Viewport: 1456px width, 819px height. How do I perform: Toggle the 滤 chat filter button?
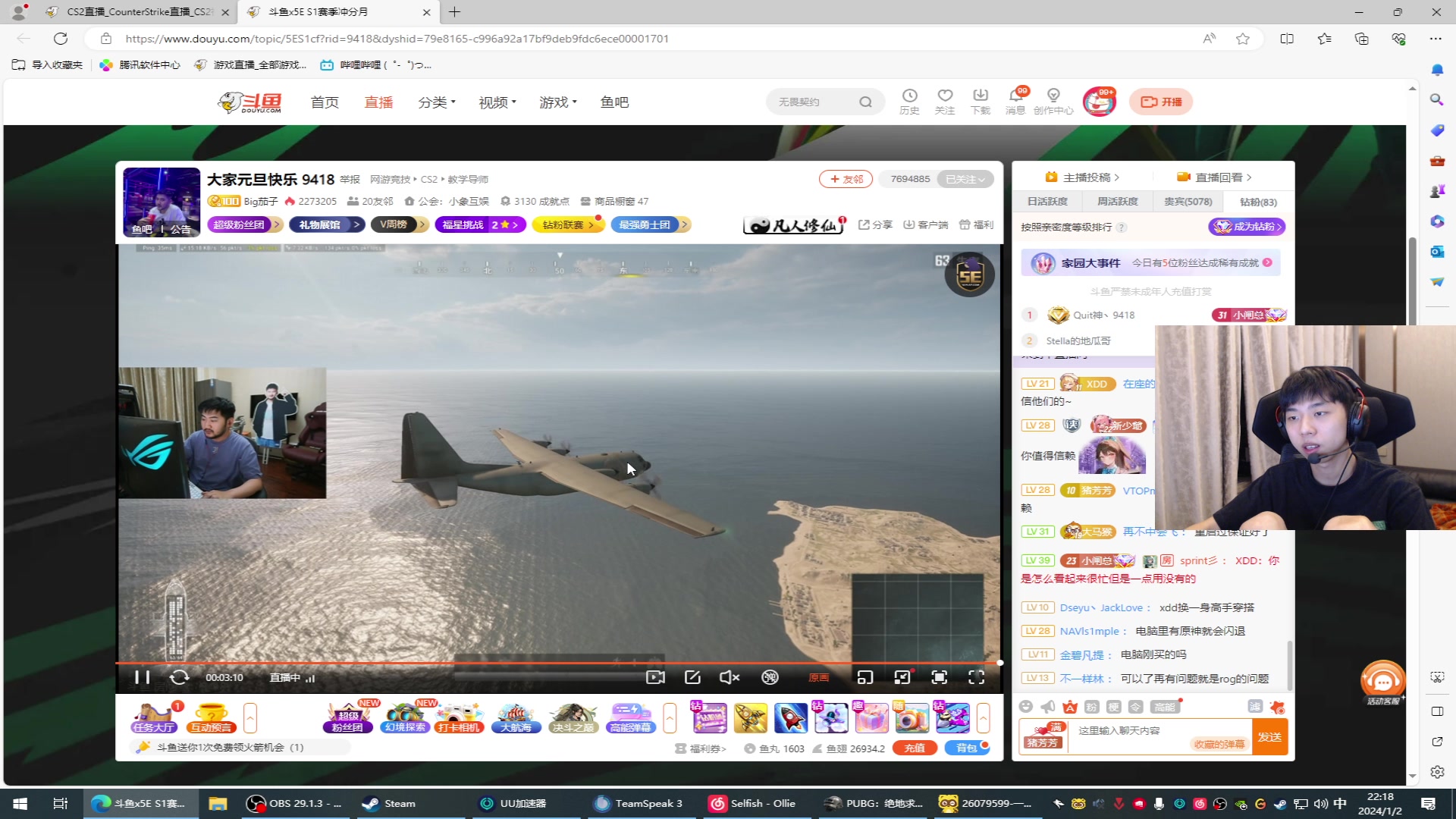click(x=1255, y=707)
